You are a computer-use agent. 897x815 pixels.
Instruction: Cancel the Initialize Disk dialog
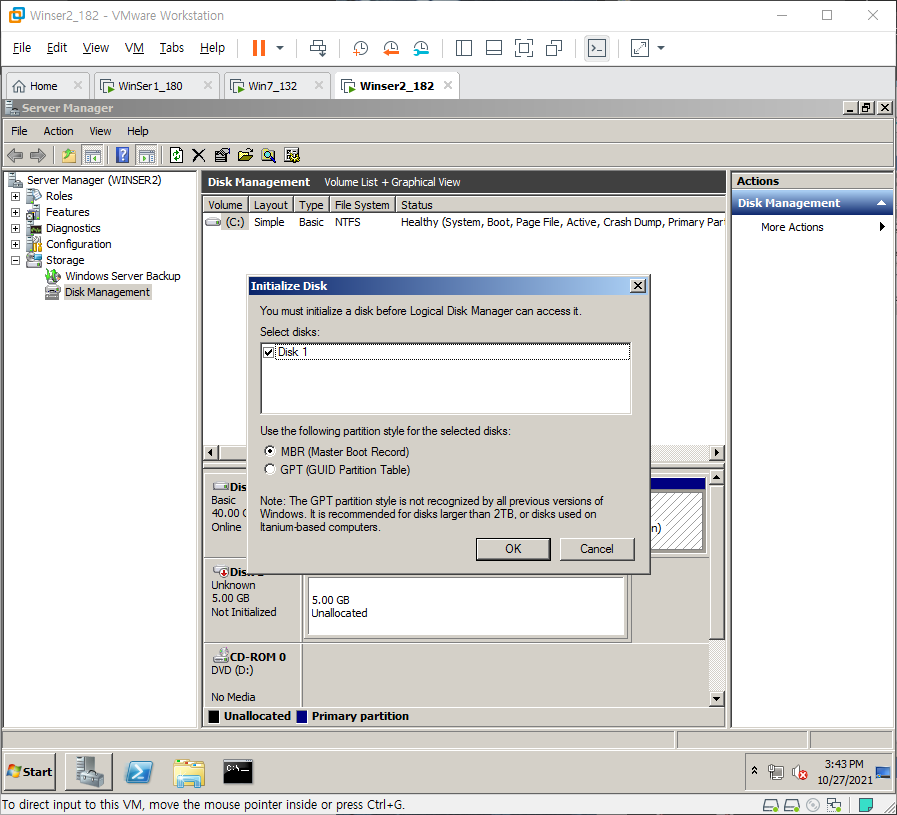point(597,549)
